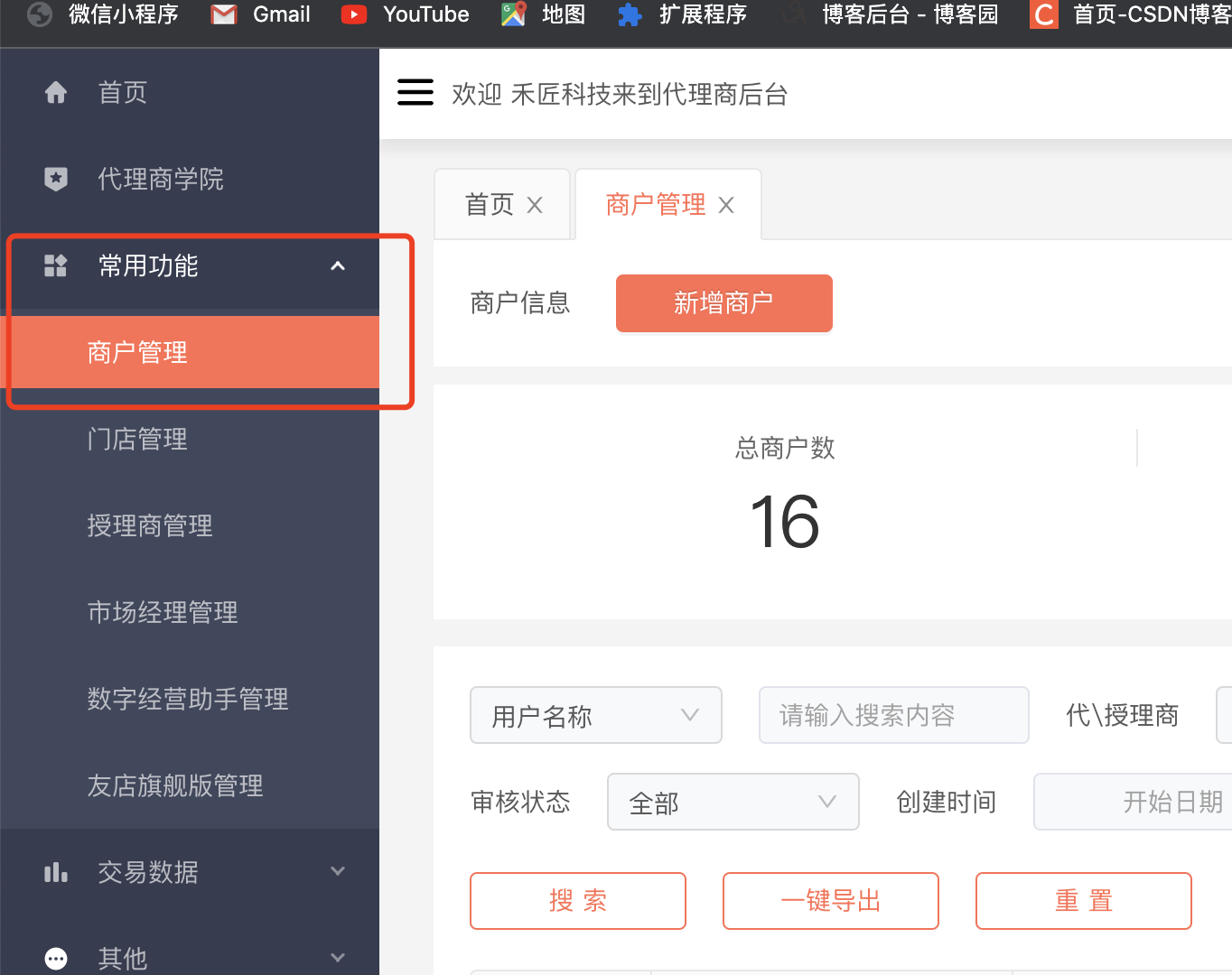The width and height of the screenshot is (1232, 975).
Task: Open the 开始日期 date field
Action: 1134,802
